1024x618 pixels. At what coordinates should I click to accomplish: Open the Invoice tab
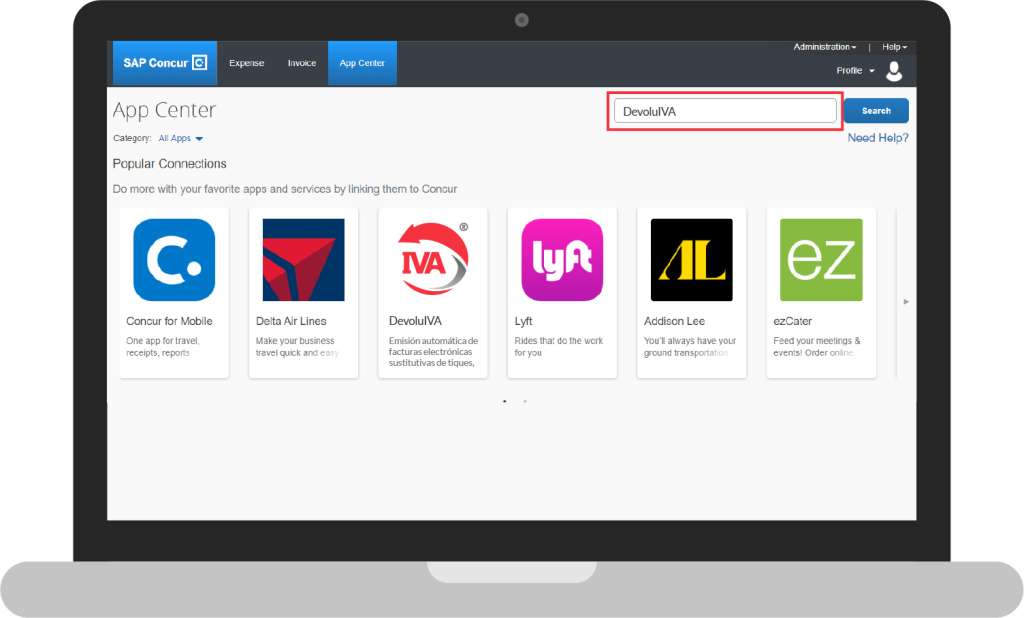point(302,63)
